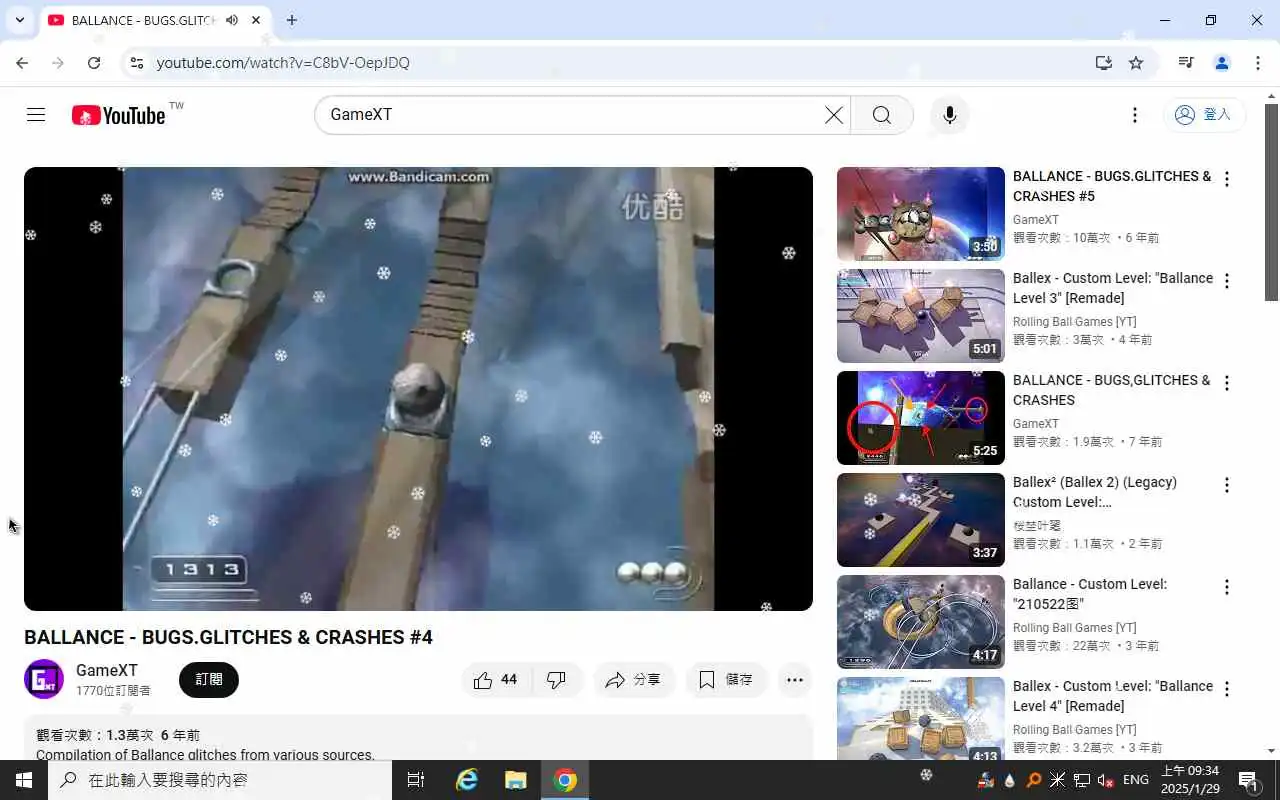Save video with 儲存 button

point(726,680)
